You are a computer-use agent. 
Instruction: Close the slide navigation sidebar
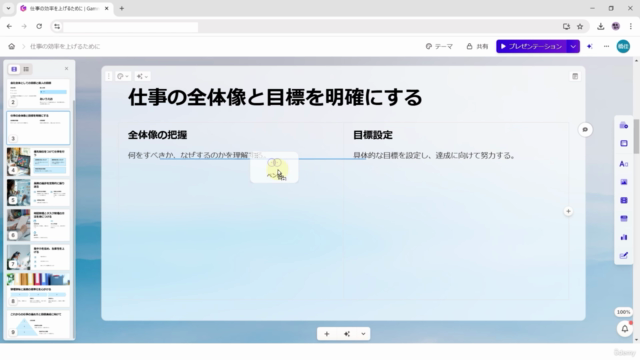pyautogui.click(x=67, y=69)
